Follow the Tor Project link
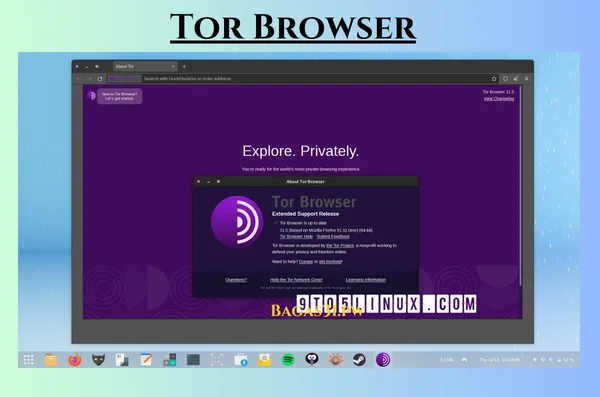Image resolution: width=600 pixels, height=397 pixels. pos(340,246)
